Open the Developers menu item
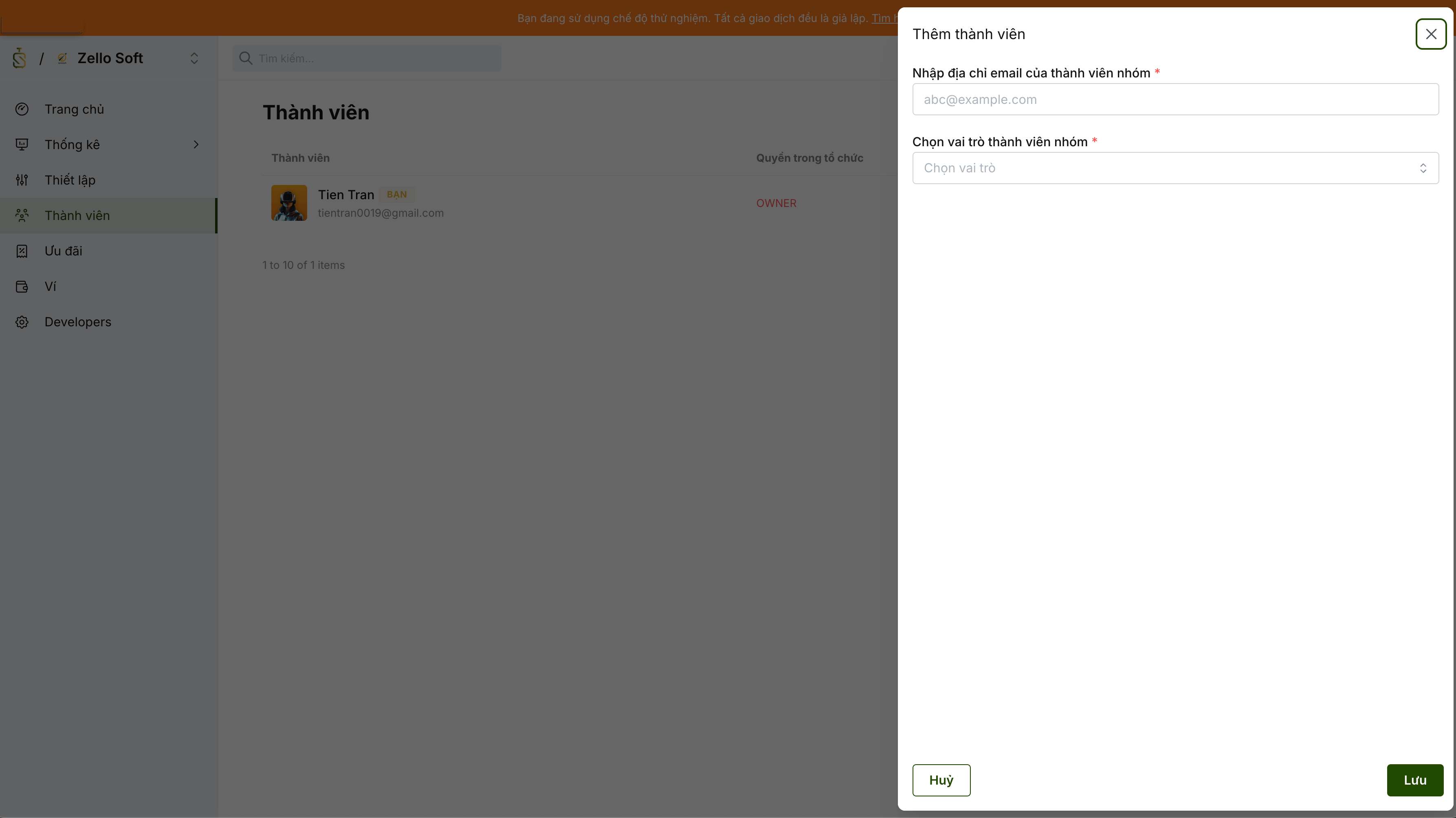Screen dimensions: 1456x818 coord(78,322)
